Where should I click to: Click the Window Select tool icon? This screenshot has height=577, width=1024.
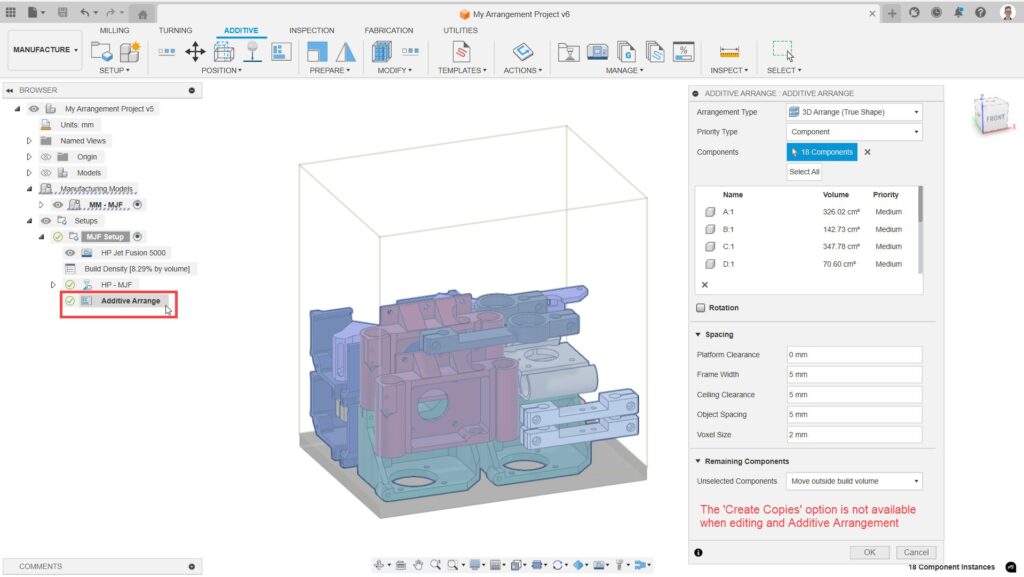click(782, 52)
